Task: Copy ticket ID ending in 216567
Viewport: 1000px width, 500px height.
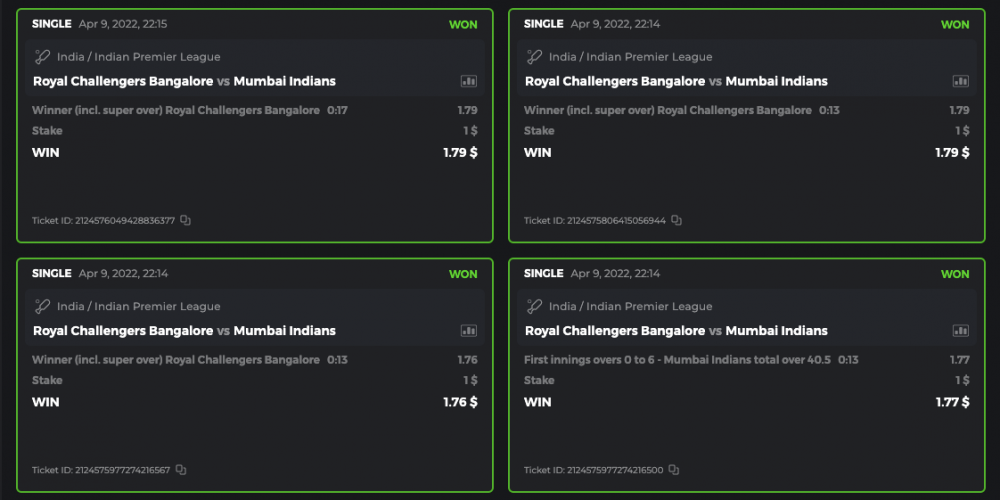Action: (x=181, y=470)
